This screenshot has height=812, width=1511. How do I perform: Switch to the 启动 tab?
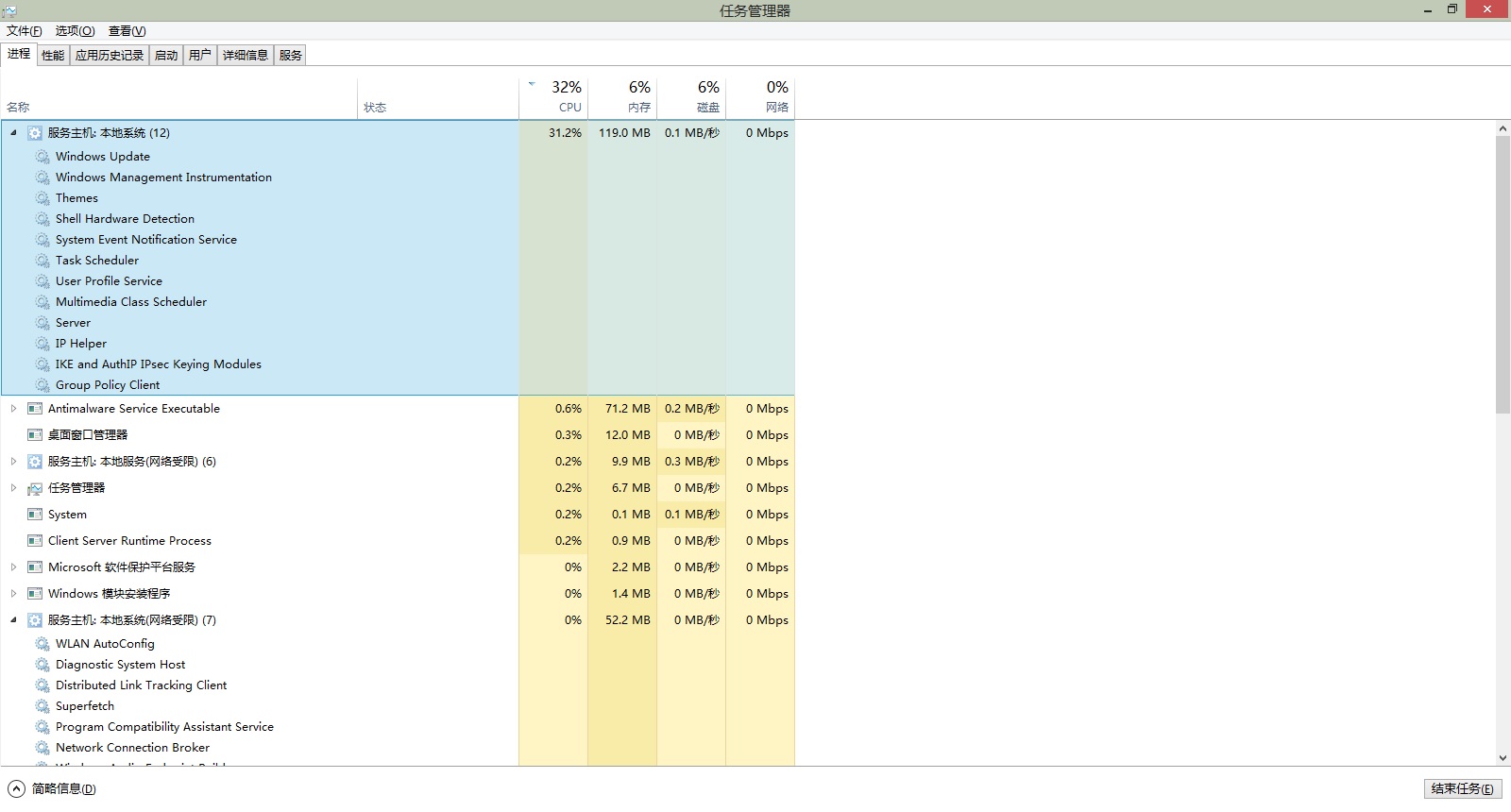point(166,55)
